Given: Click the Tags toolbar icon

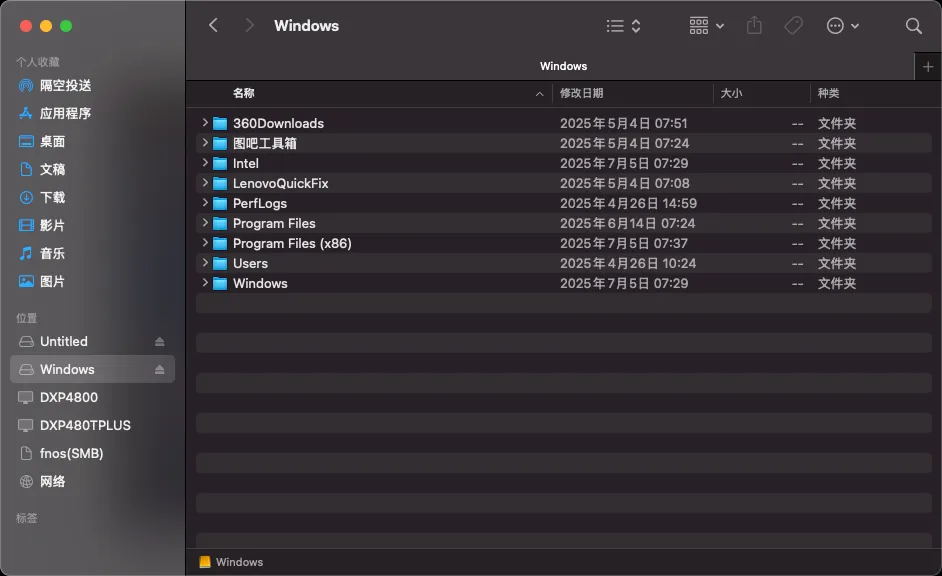Looking at the screenshot, I should click(794, 26).
